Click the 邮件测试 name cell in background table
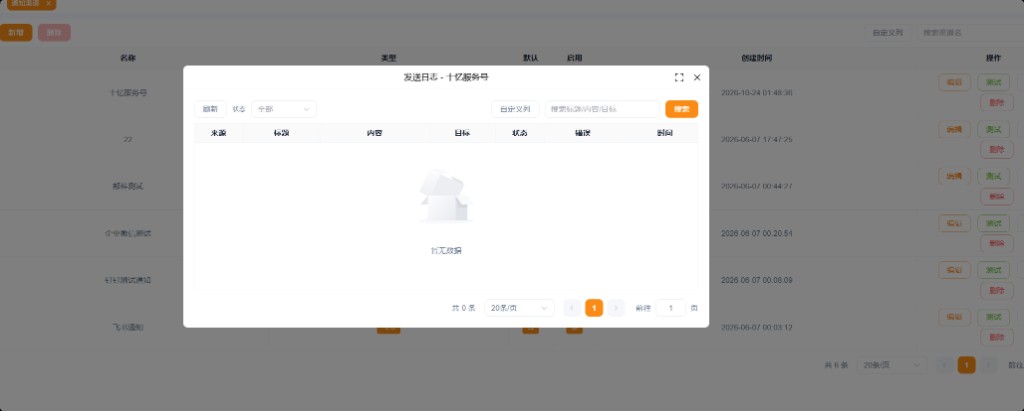Image resolution: width=1024 pixels, height=411 pixels. (x=128, y=186)
